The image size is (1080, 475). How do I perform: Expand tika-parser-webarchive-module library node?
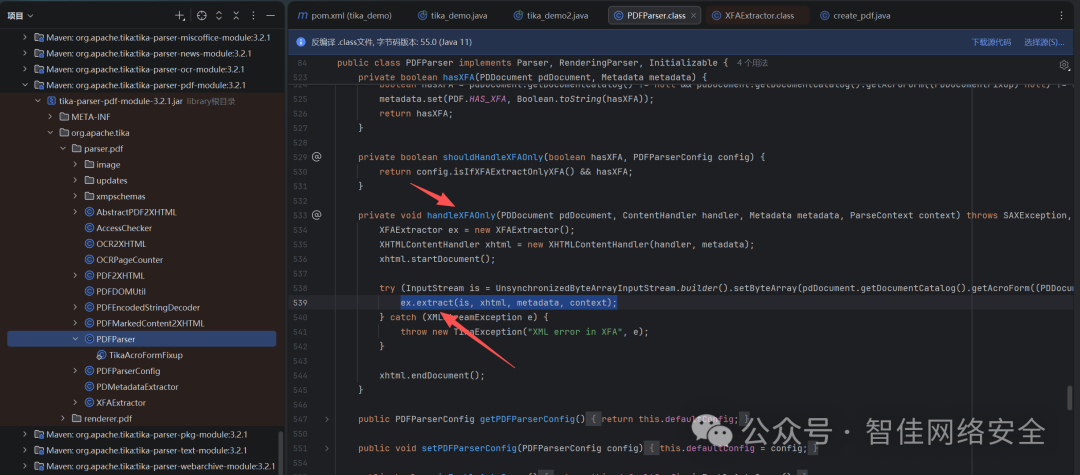coord(25,466)
